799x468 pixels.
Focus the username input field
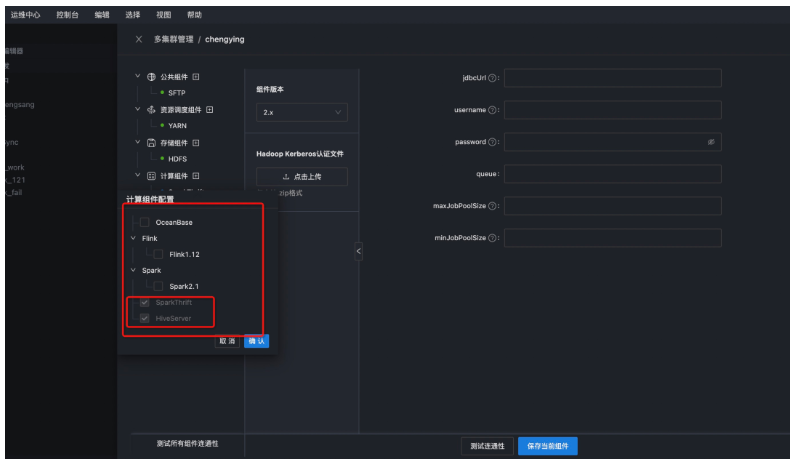(x=612, y=110)
